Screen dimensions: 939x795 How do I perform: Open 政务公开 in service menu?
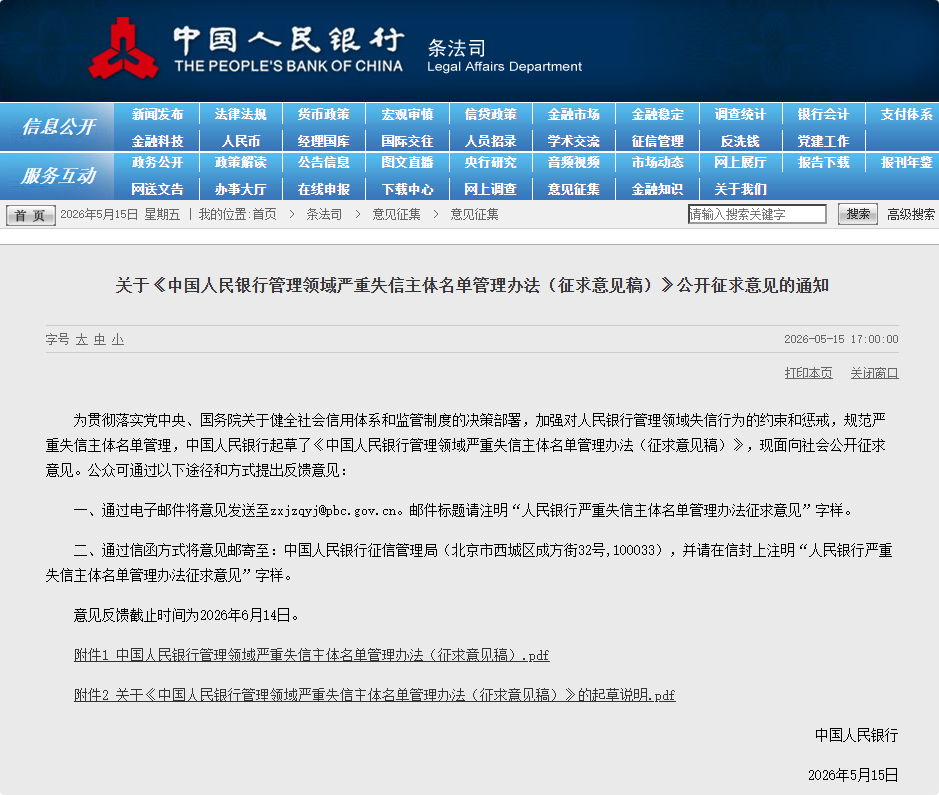point(157,162)
